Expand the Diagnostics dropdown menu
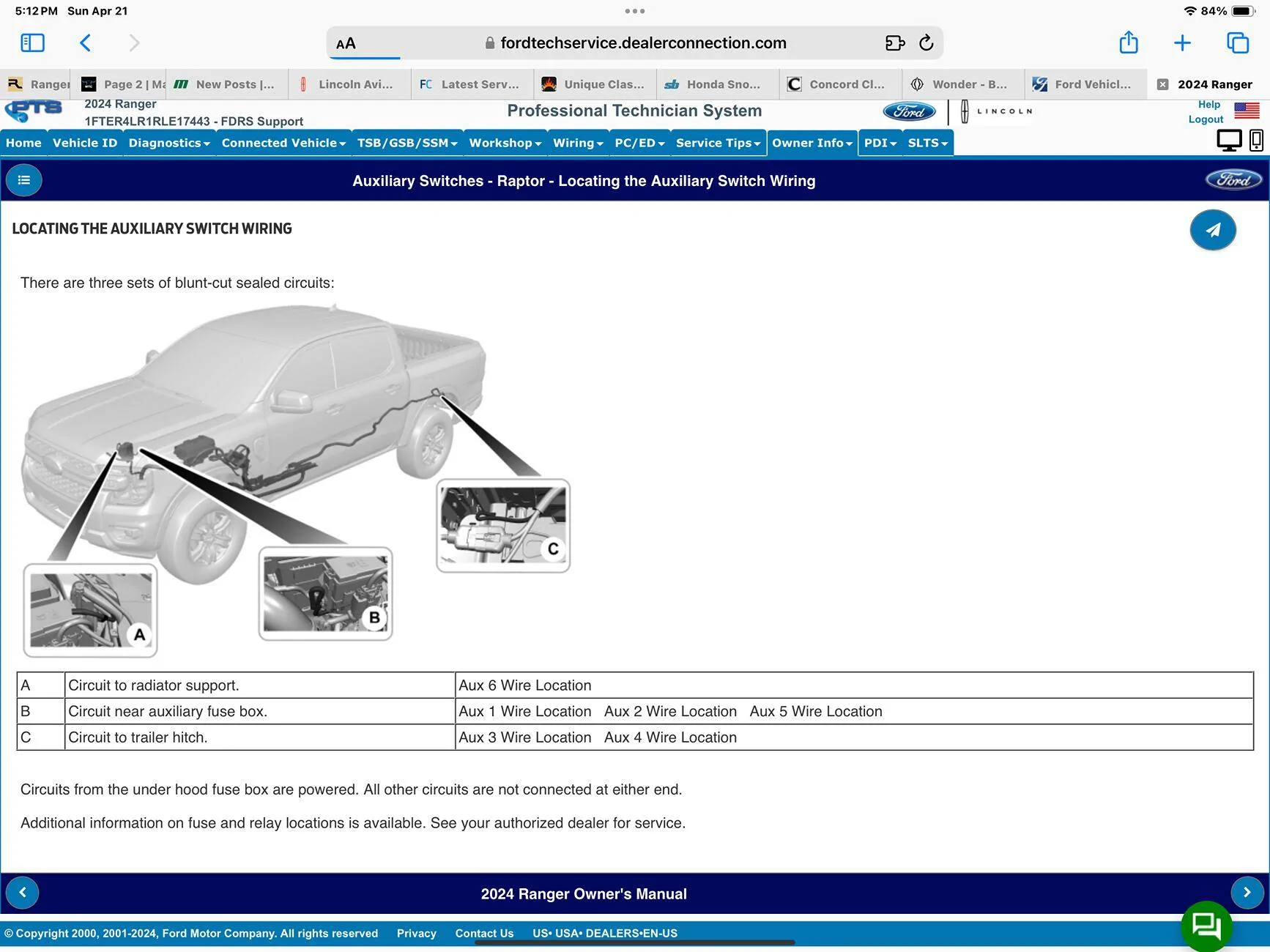 (169, 143)
